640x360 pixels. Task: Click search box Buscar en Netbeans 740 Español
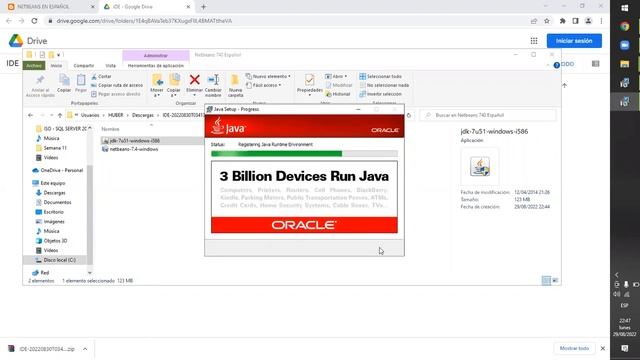click(488, 116)
